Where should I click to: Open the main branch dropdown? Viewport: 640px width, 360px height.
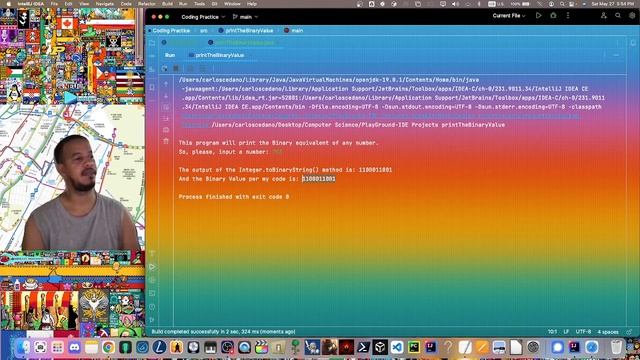tap(245, 17)
